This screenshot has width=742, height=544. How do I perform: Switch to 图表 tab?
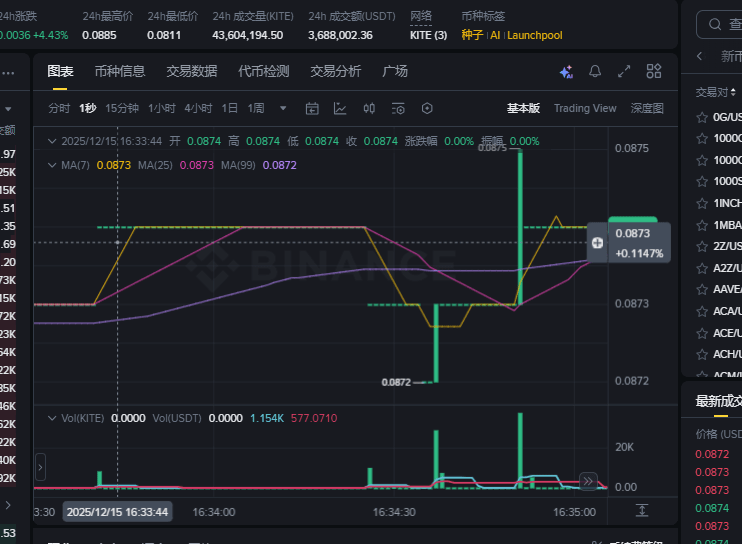60,71
